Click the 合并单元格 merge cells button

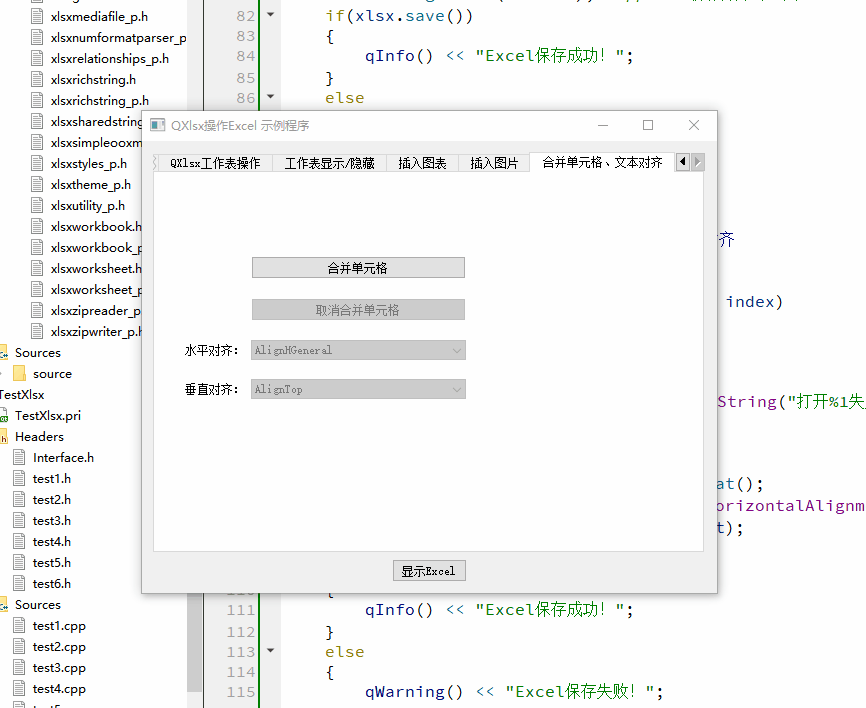(x=357, y=267)
